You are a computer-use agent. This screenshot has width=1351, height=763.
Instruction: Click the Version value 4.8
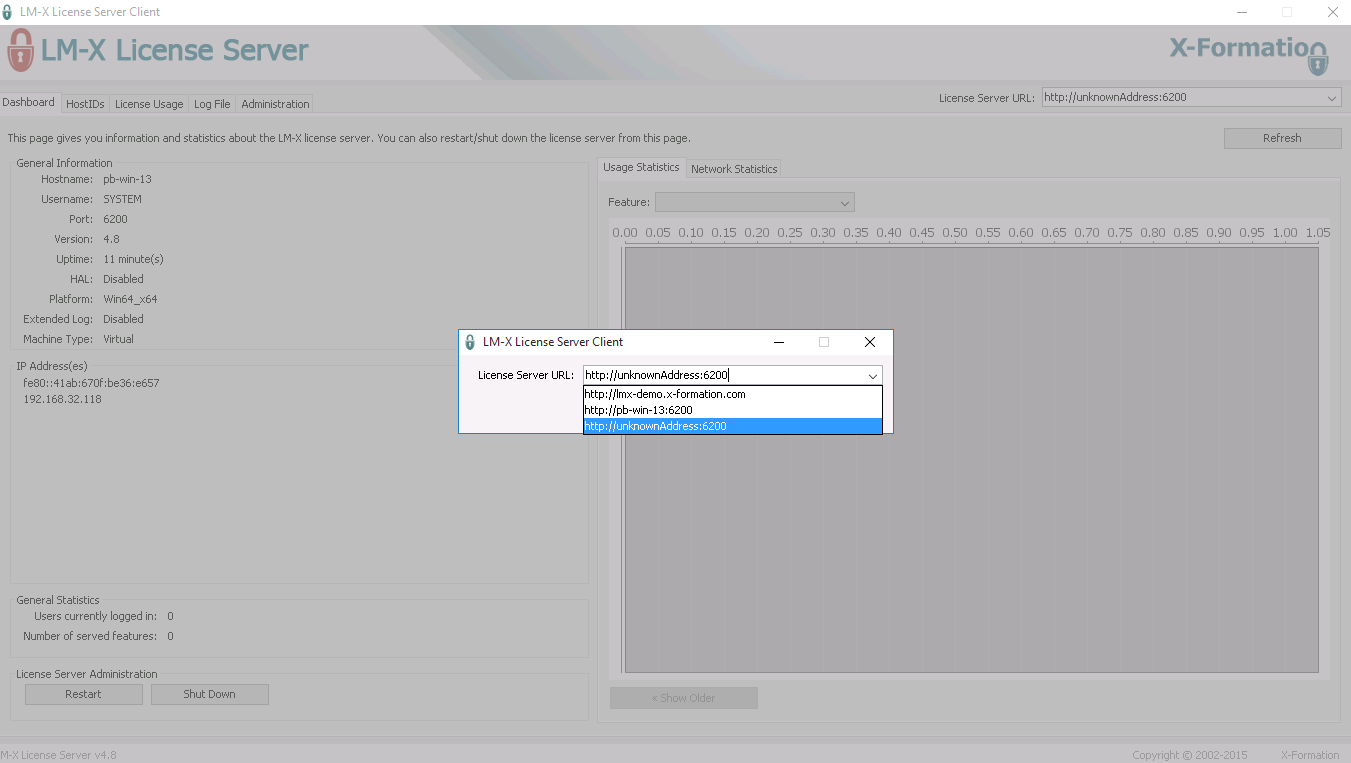click(111, 239)
